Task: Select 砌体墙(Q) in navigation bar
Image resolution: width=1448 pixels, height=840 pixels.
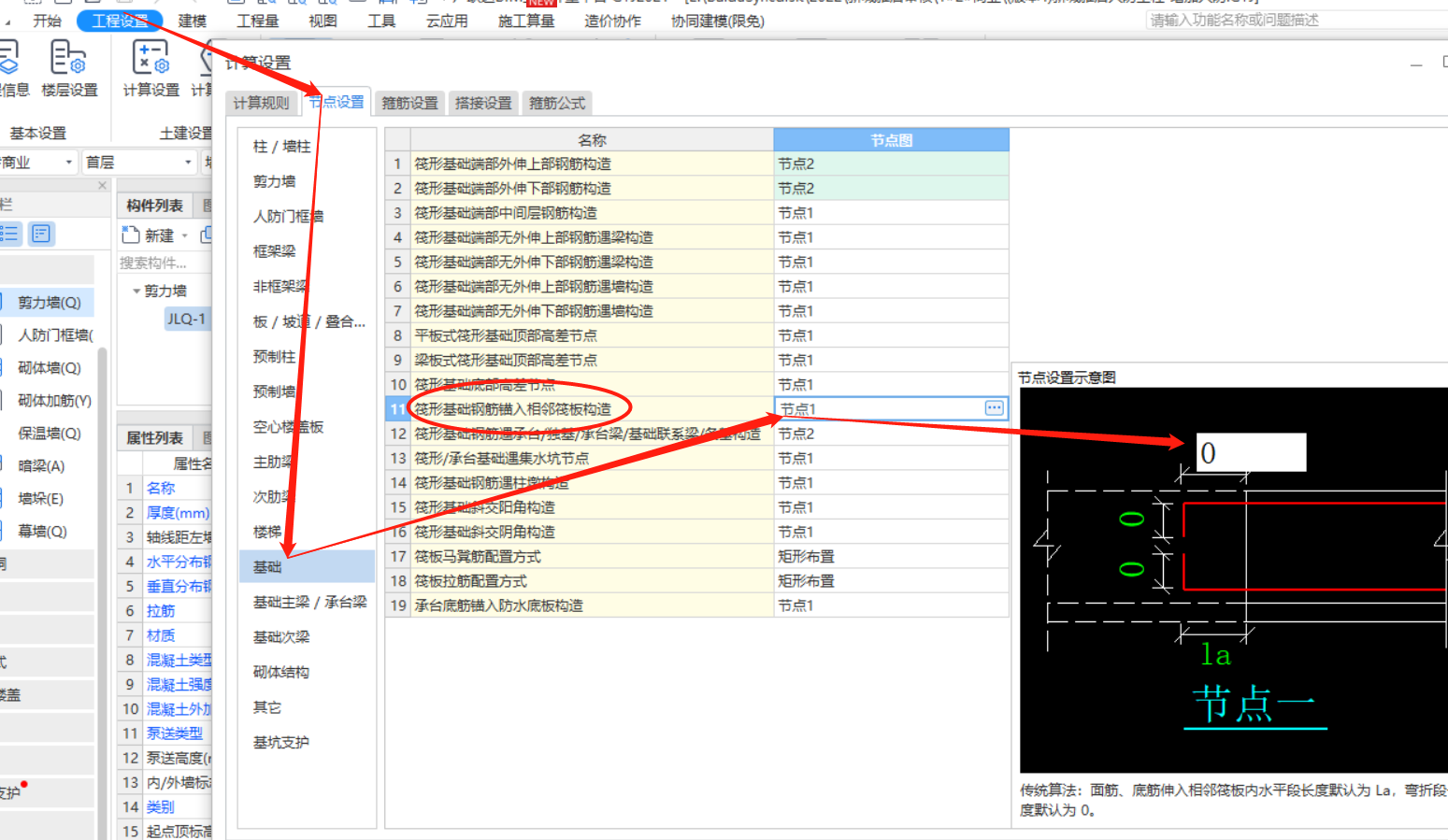Action: (49, 368)
